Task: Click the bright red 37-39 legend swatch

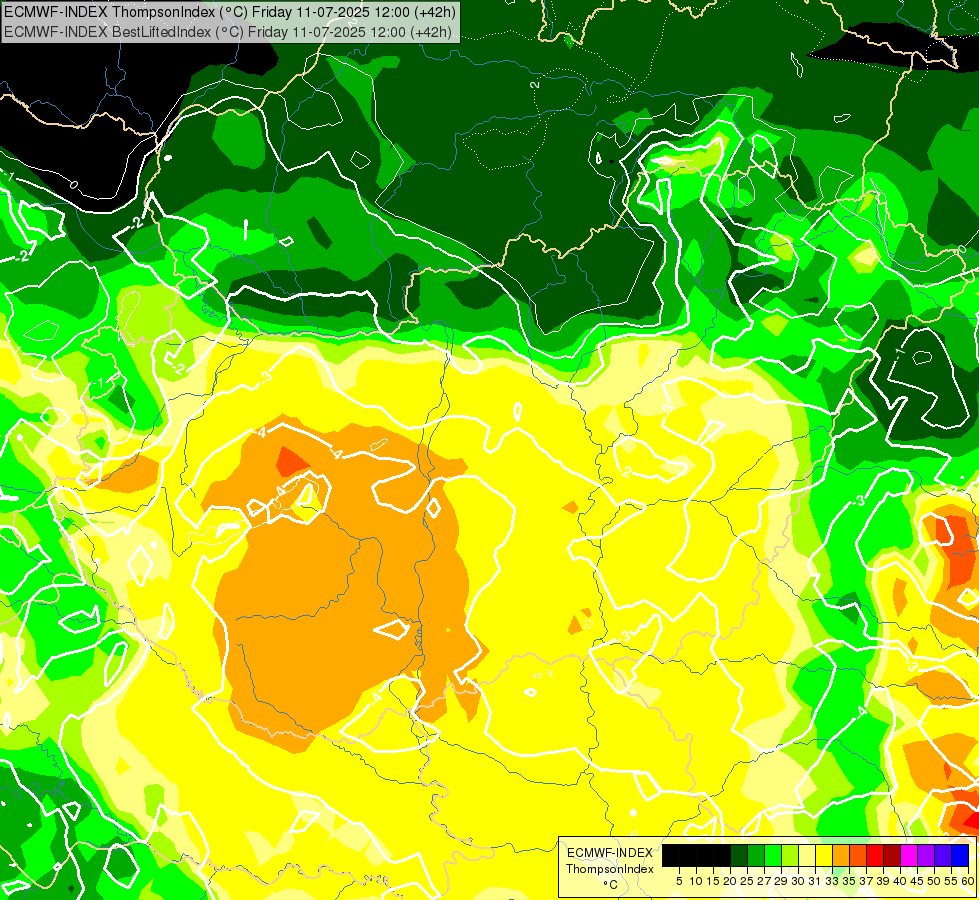Action: [875, 855]
